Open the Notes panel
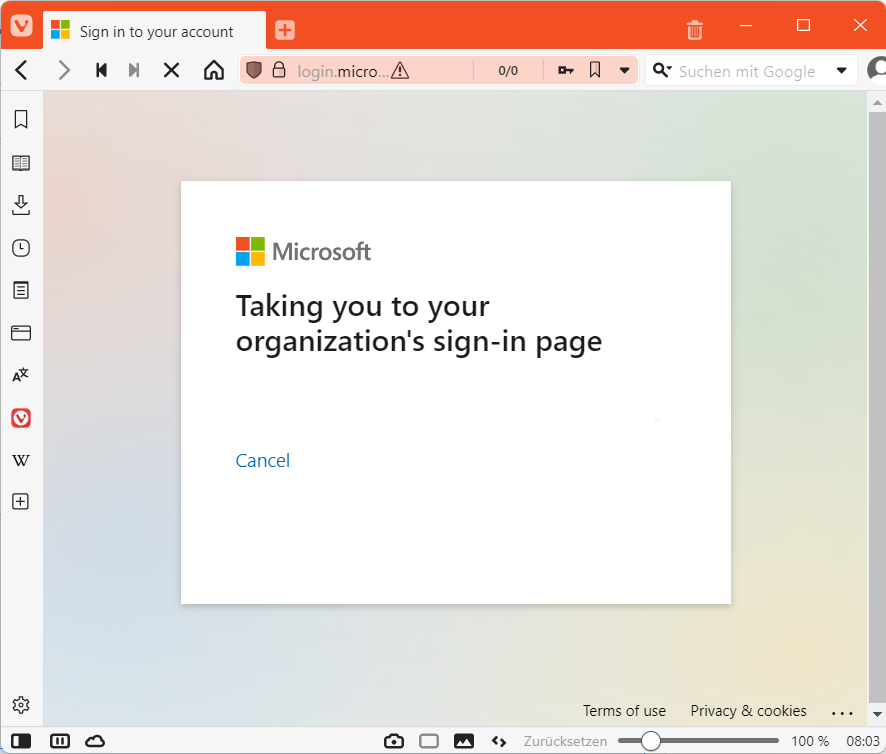The height and width of the screenshot is (754, 886). [x=21, y=291]
